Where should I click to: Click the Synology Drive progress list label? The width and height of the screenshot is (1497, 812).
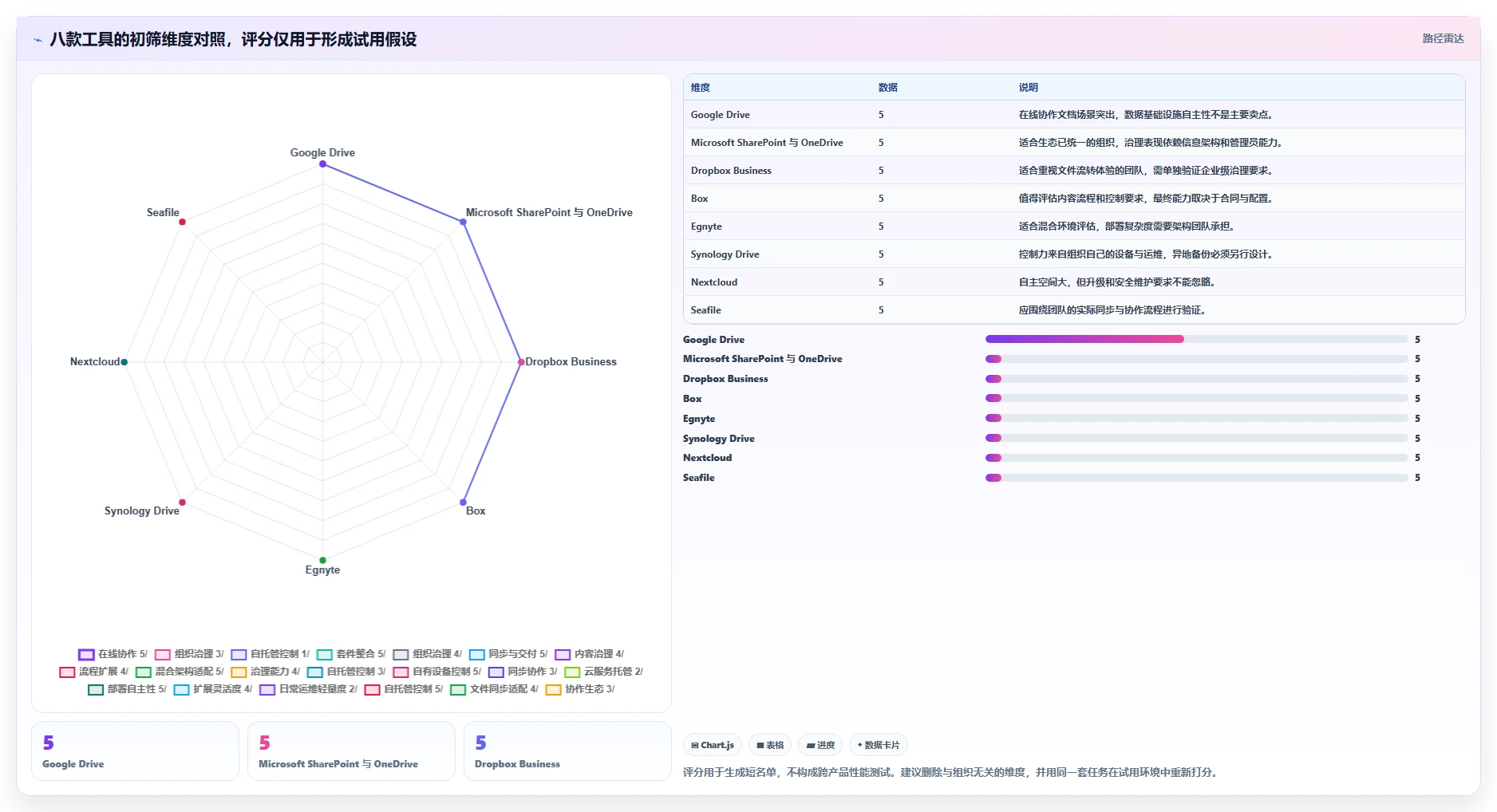point(718,439)
